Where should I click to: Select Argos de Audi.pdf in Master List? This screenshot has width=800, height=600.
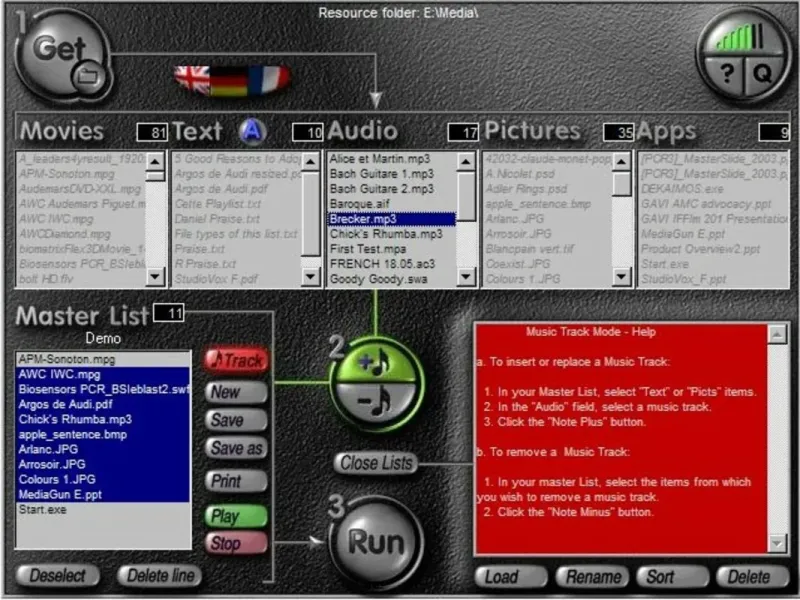point(104,405)
